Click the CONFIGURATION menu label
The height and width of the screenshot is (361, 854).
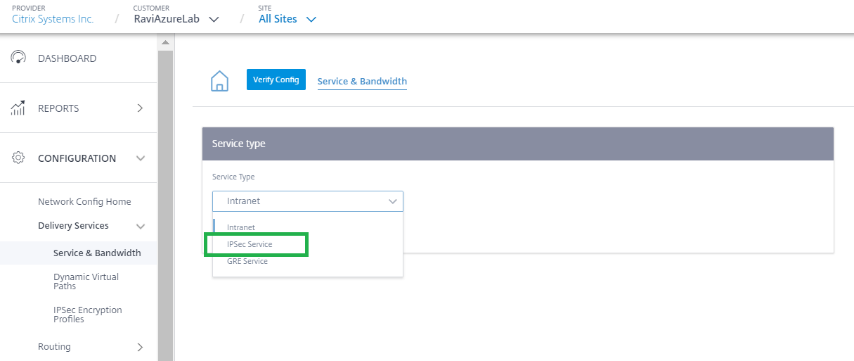[x=77, y=158]
